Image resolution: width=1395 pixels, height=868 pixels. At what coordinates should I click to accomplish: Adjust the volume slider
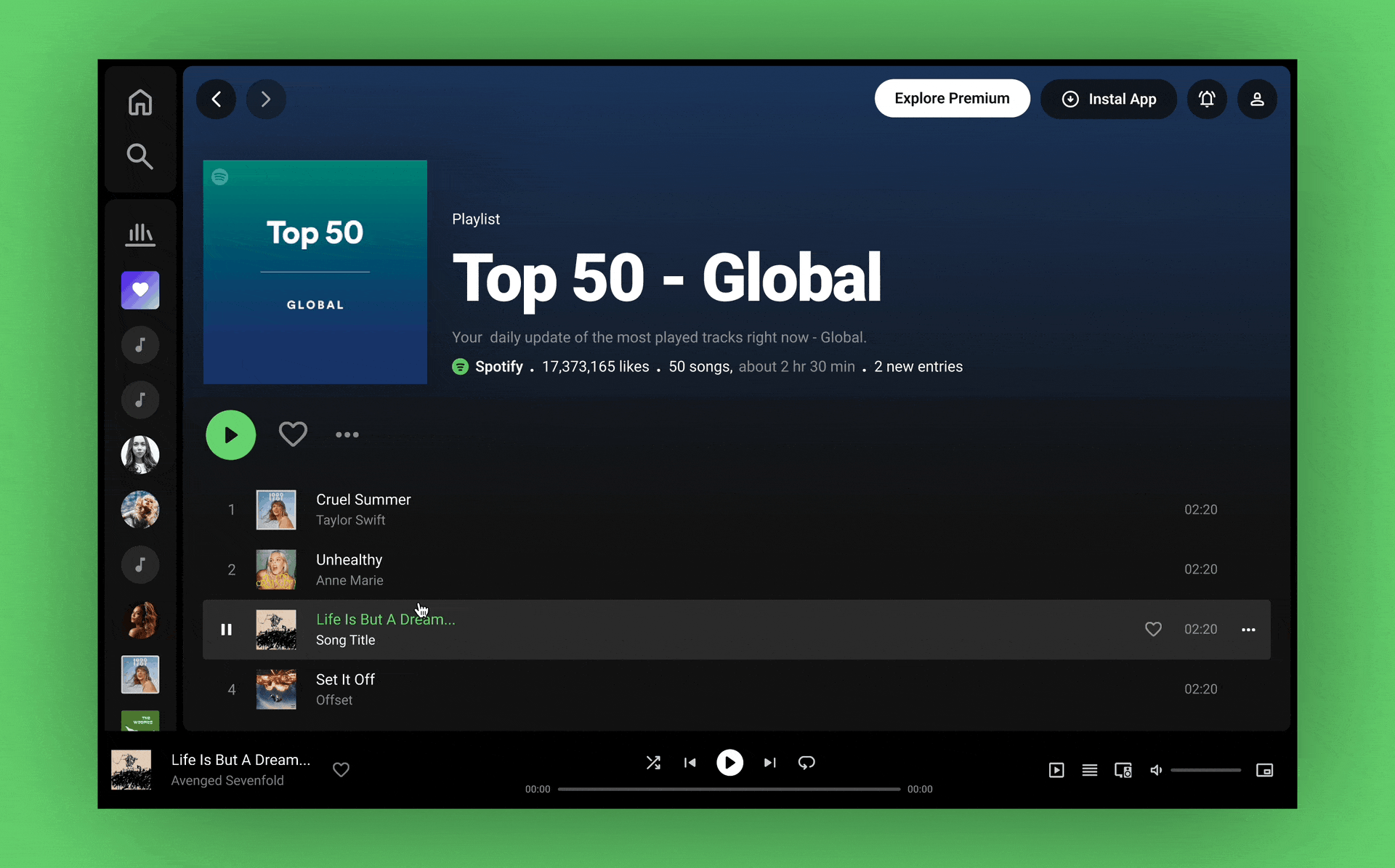tap(1205, 770)
